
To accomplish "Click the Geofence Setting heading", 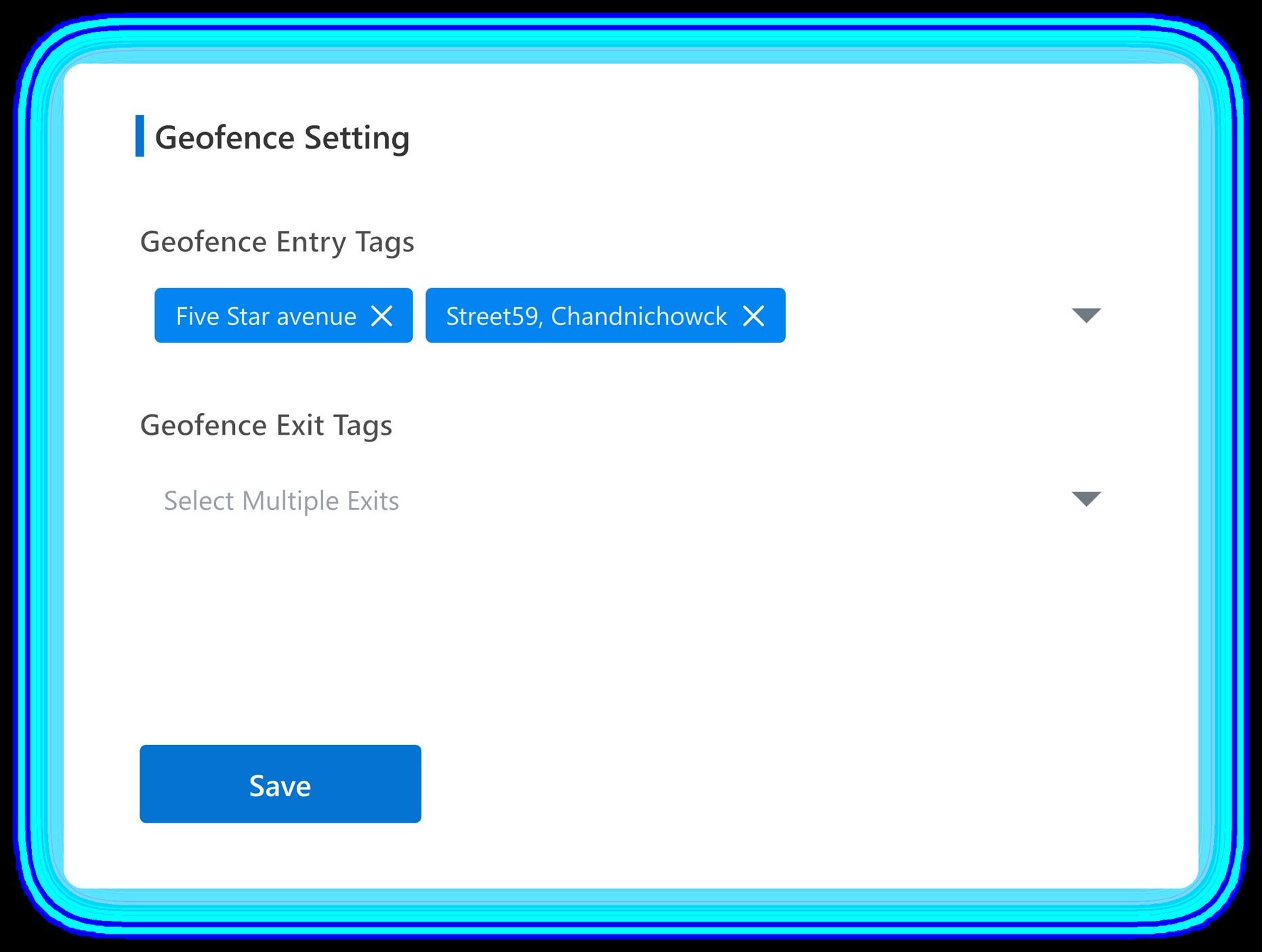I will tap(282, 138).
